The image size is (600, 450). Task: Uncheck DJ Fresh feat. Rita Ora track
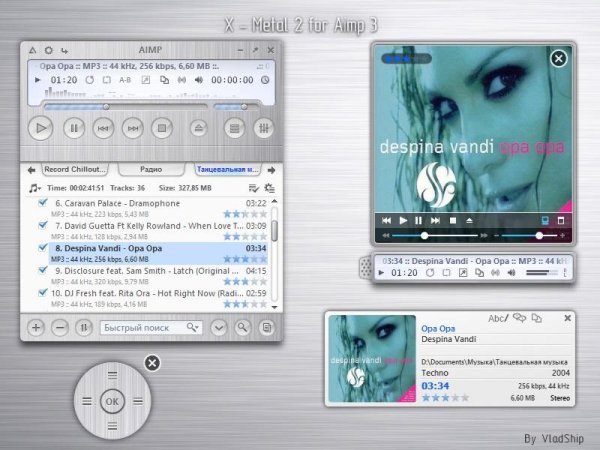(x=43, y=293)
